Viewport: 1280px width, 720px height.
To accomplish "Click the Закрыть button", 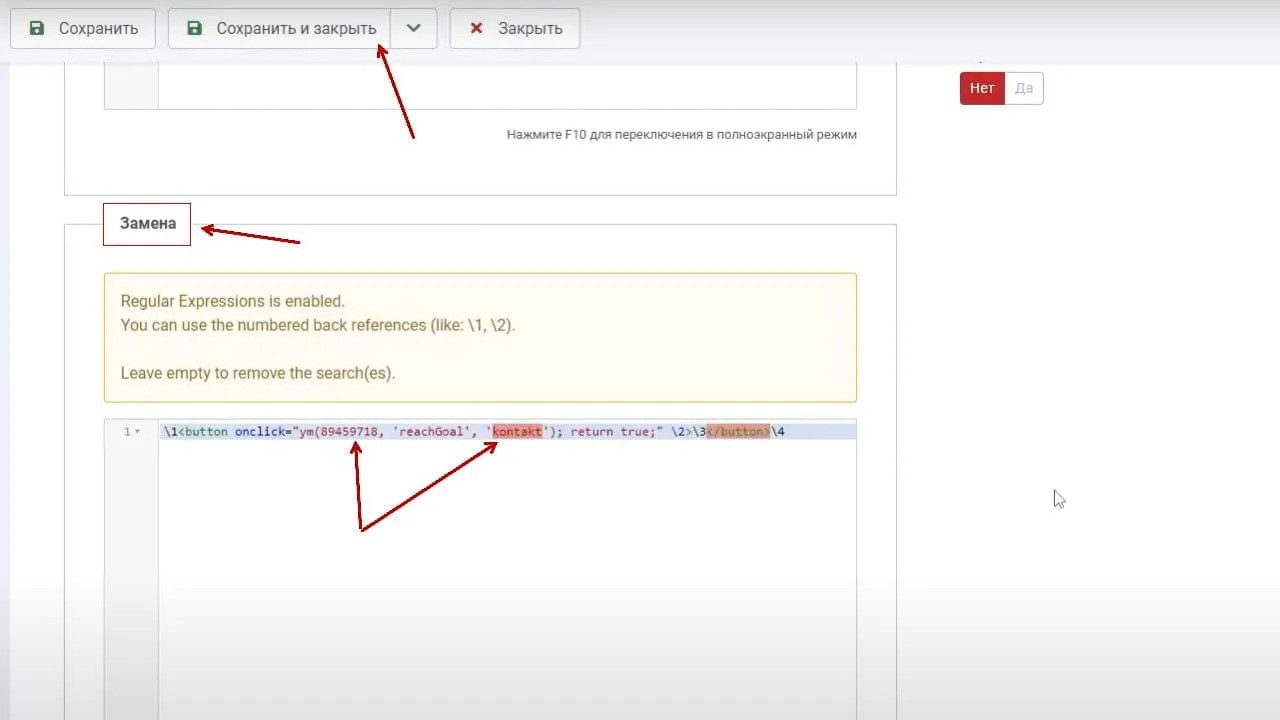I will click(x=515, y=29).
